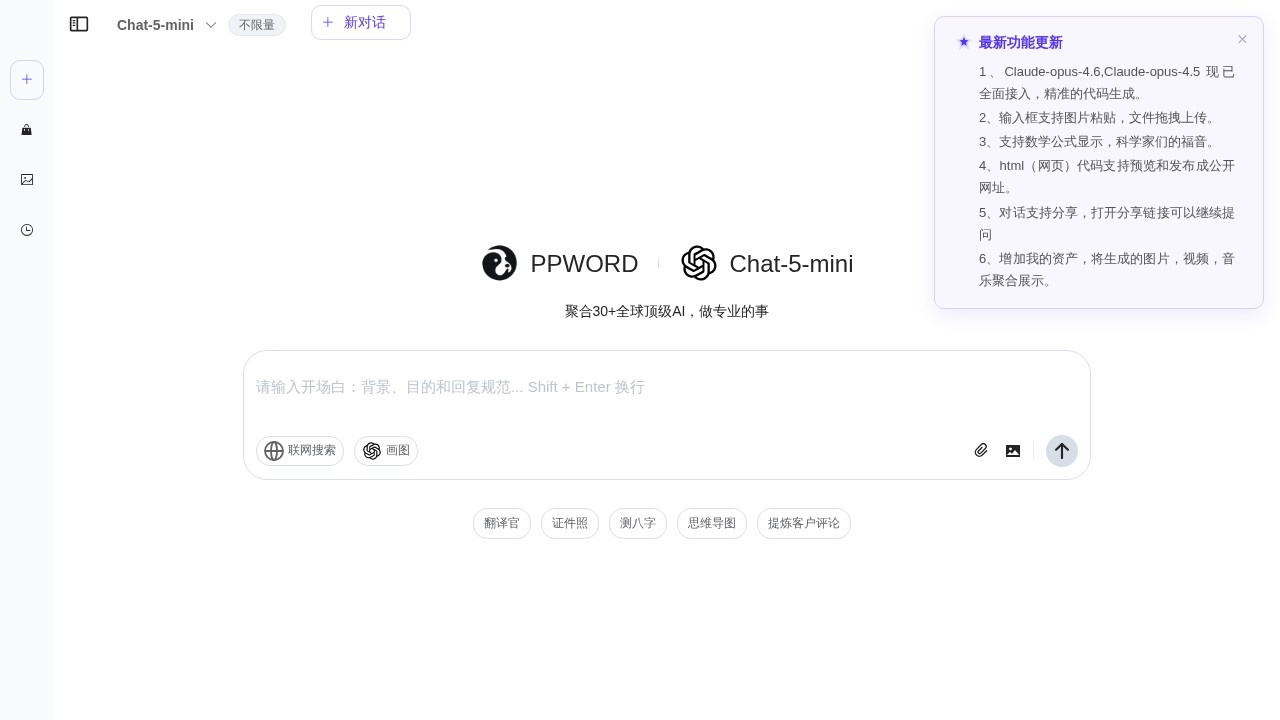View chat history via the clock icon
Screen dimensions: 1280x720
[27, 230]
